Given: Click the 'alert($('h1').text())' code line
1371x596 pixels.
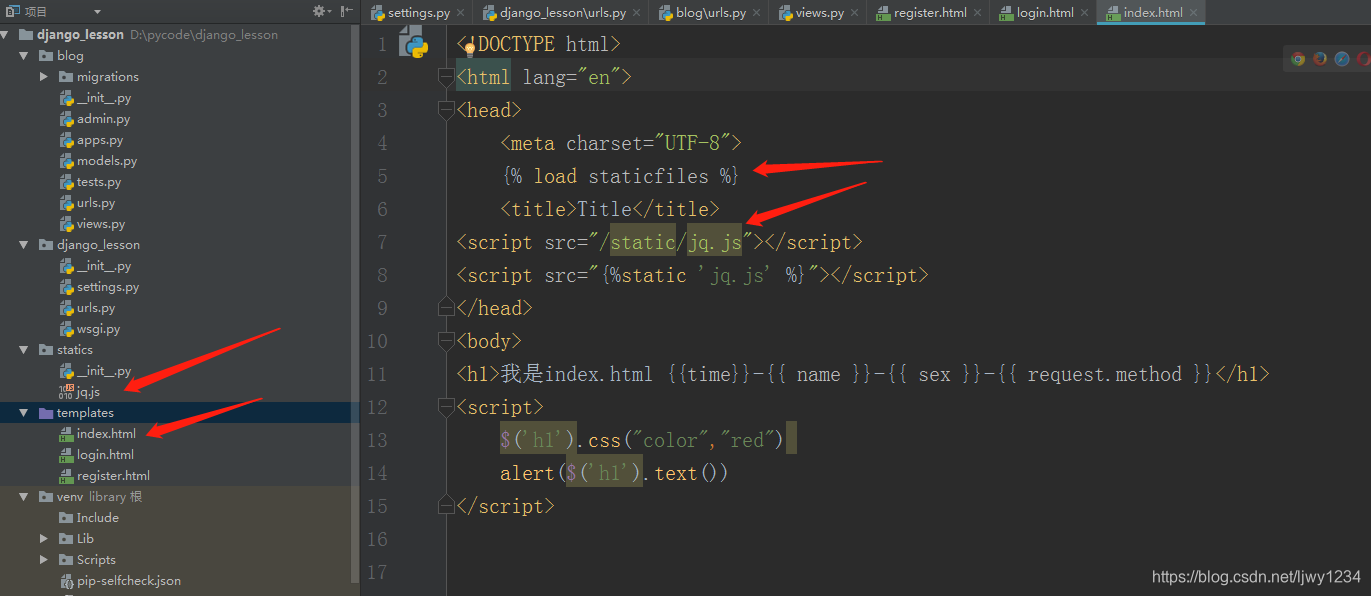Looking at the screenshot, I should tap(614, 473).
